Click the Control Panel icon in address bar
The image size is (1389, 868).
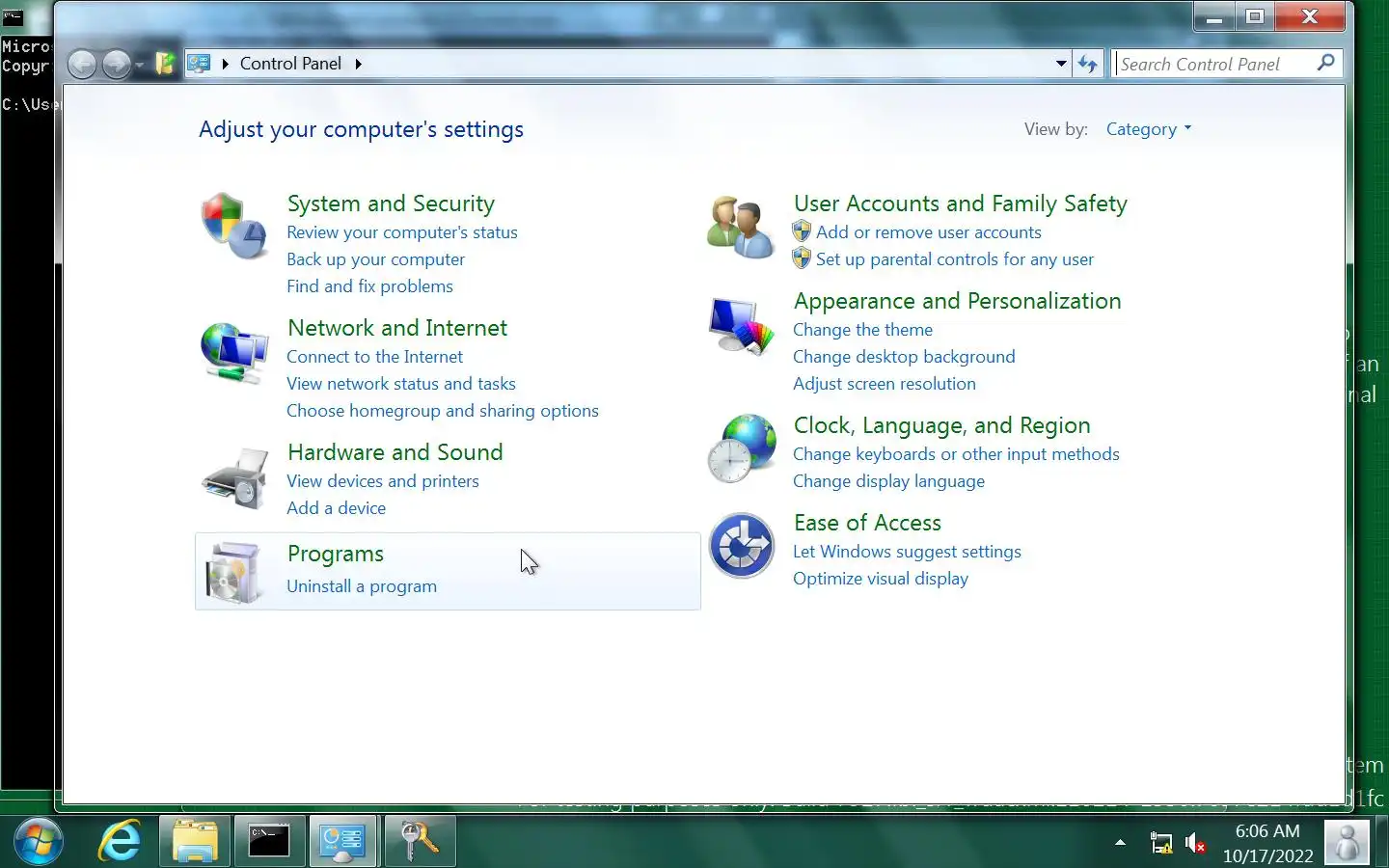[199, 64]
